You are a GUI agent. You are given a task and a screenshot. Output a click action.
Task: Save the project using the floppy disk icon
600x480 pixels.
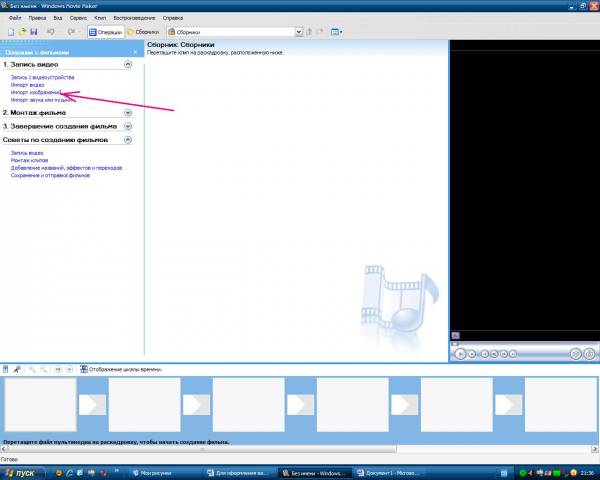point(34,32)
